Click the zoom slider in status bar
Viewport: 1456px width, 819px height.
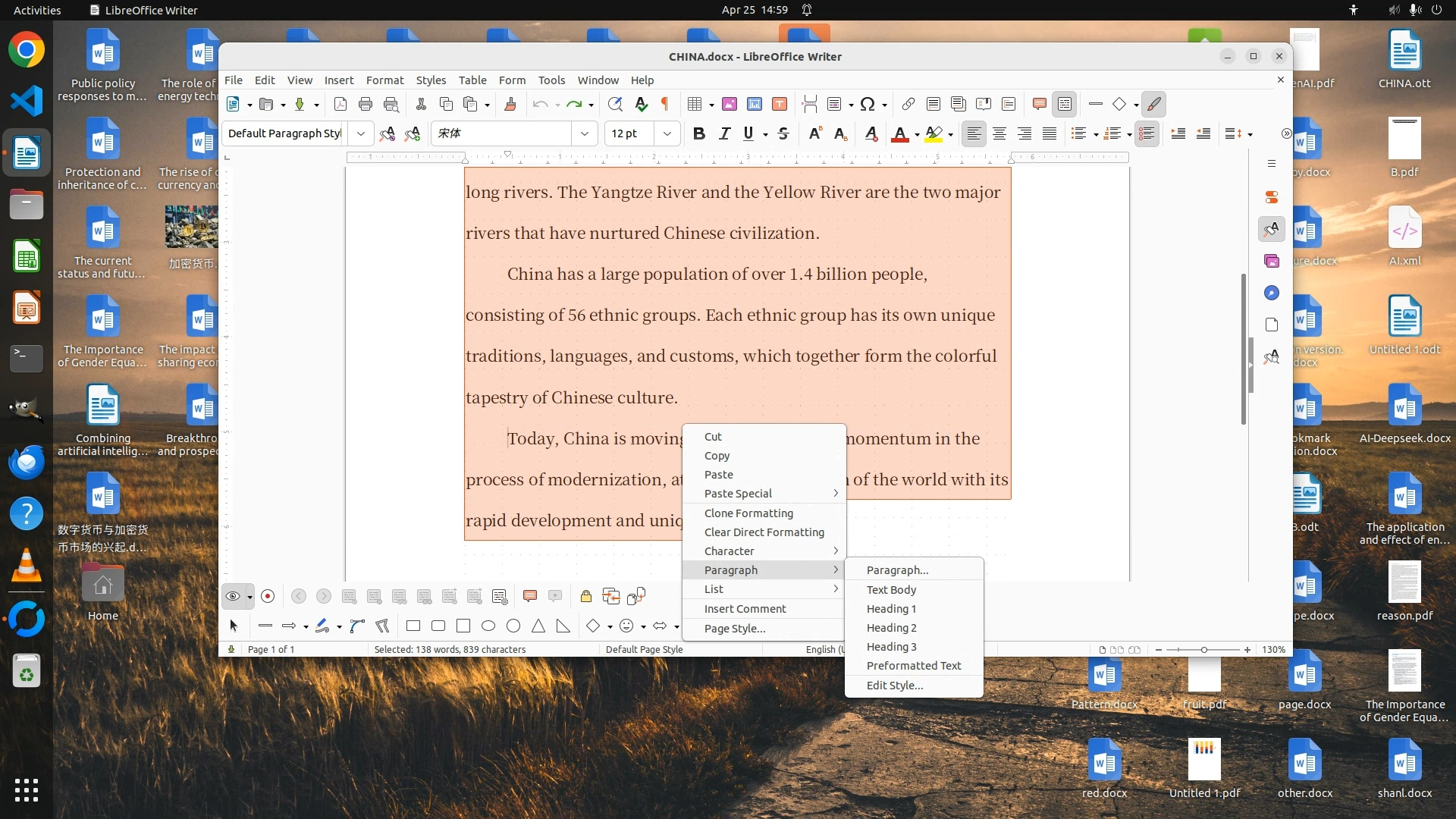click(1203, 650)
